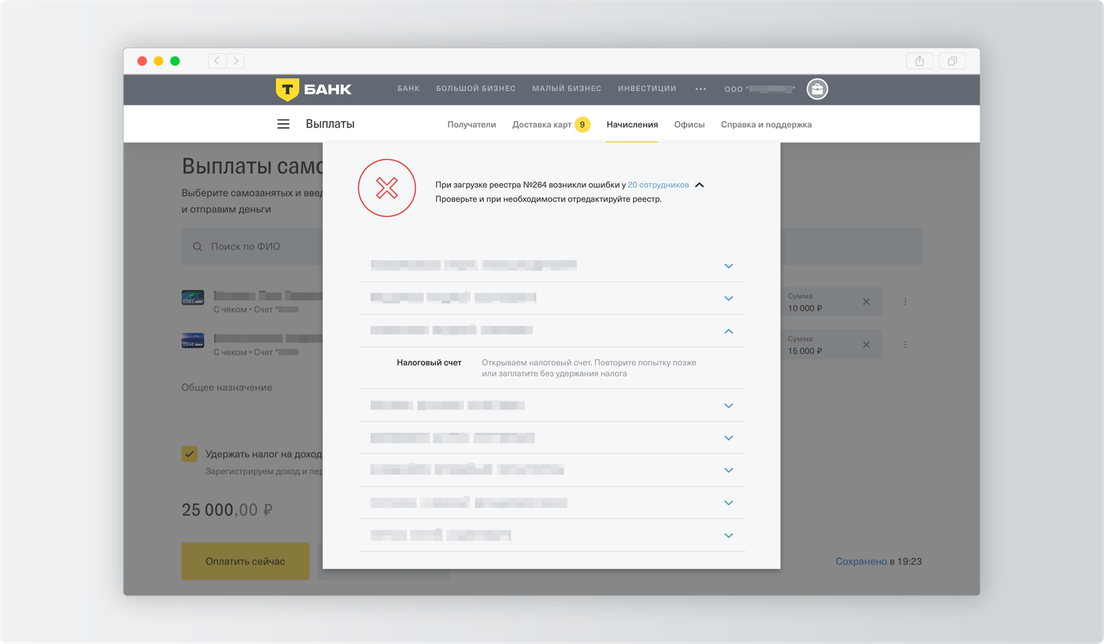Click the briefcase profile icon
Image resolution: width=1104 pixels, height=644 pixels.
(817, 89)
